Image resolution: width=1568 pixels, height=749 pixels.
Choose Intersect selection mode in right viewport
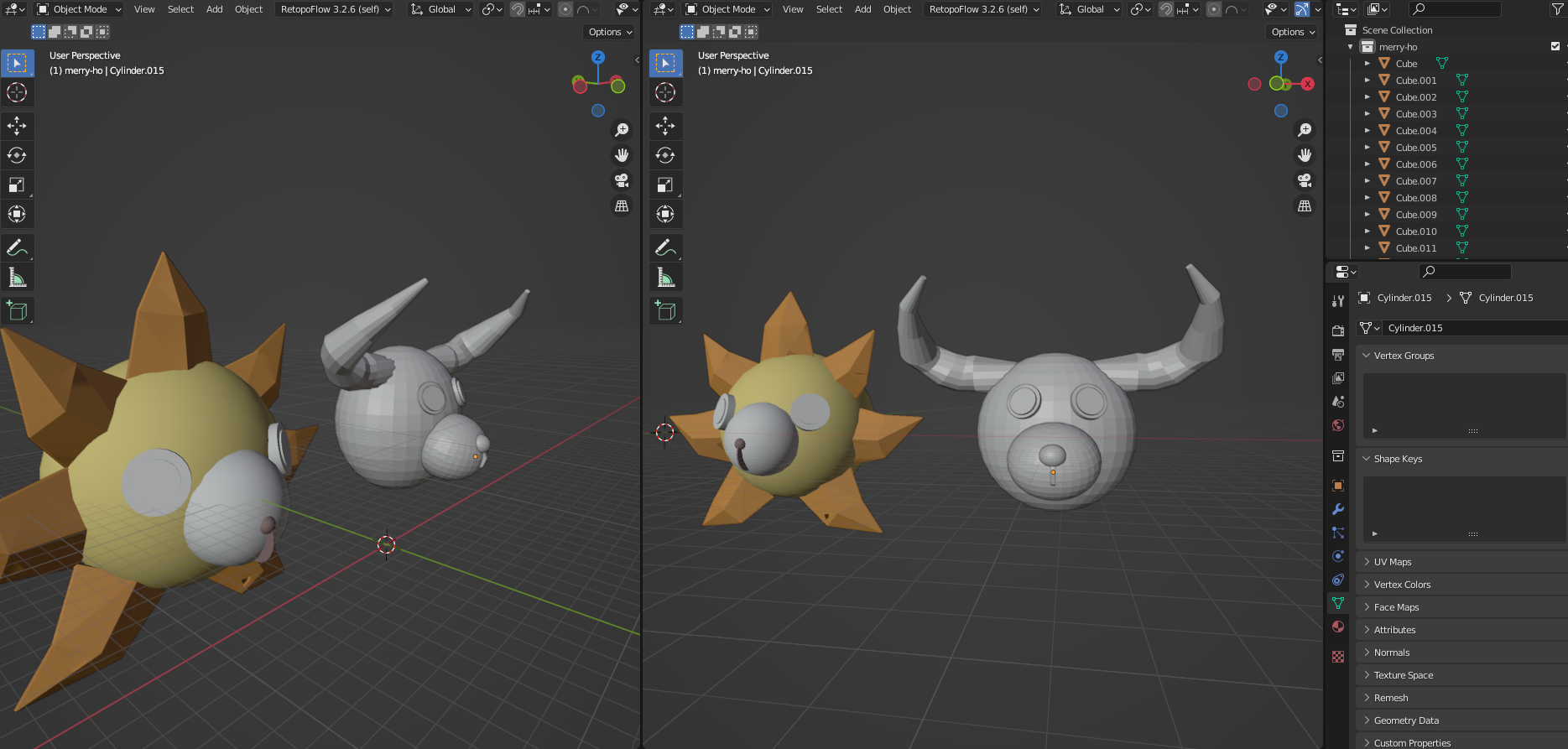click(x=751, y=32)
